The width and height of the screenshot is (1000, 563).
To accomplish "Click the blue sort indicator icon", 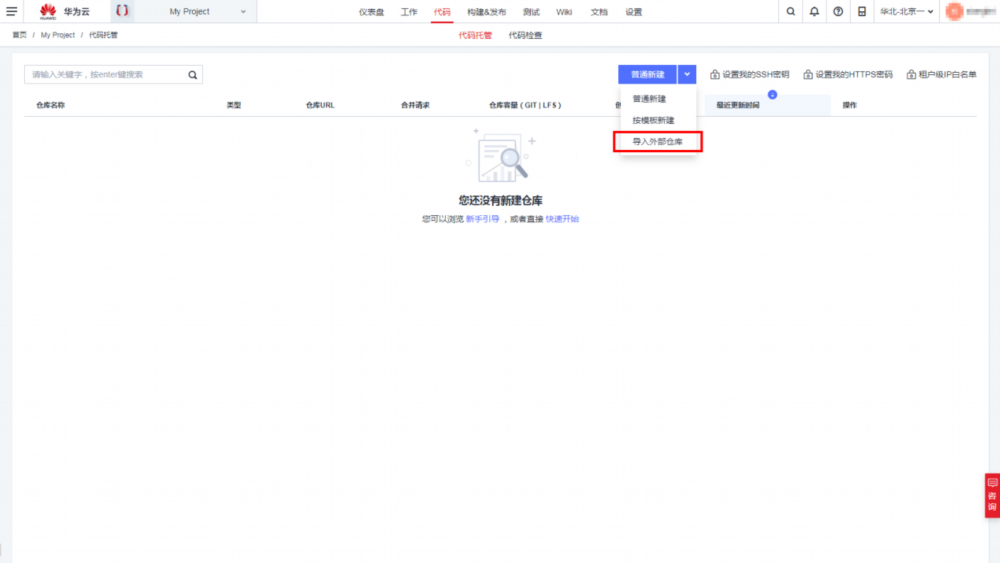I will pos(772,95).
